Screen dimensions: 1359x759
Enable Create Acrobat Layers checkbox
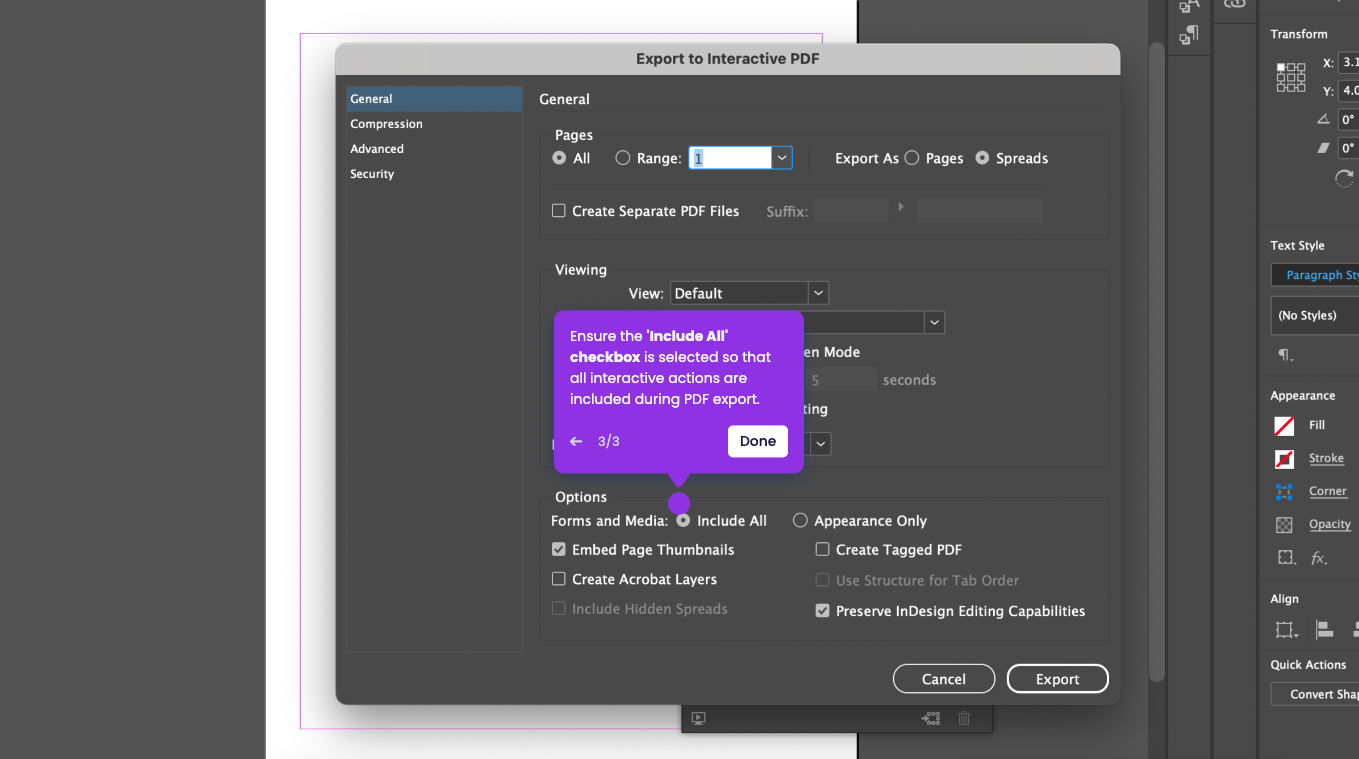[559, 579]
